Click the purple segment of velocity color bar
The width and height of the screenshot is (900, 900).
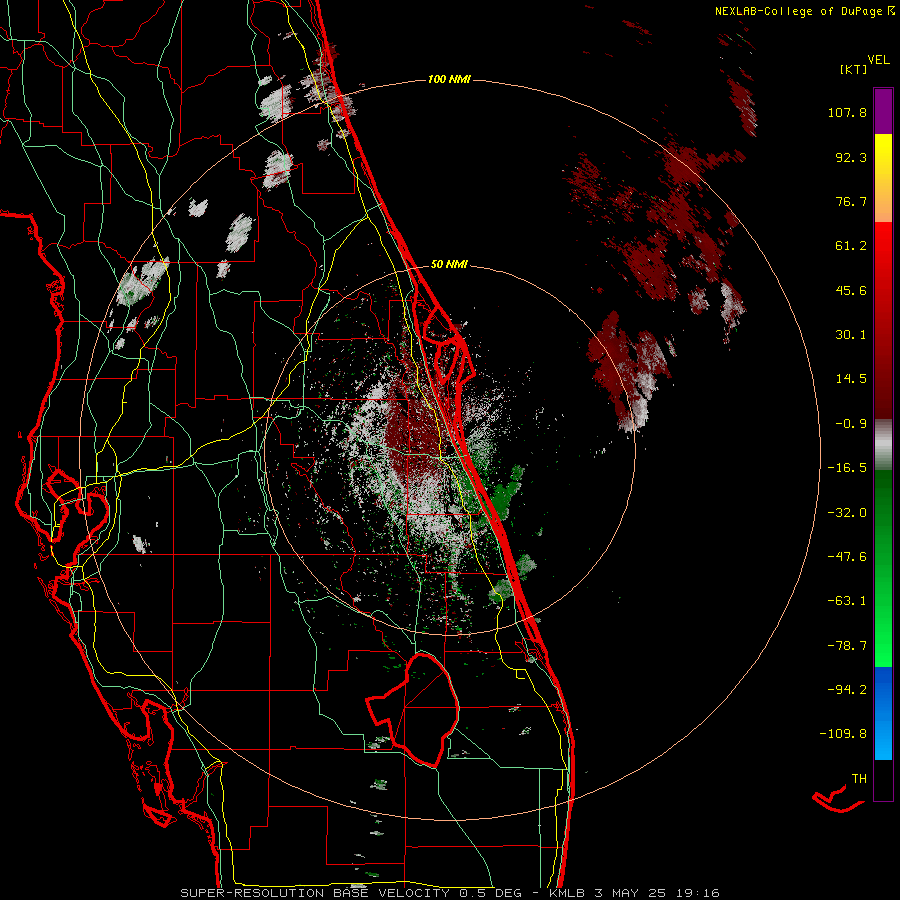tap(883, 111)
